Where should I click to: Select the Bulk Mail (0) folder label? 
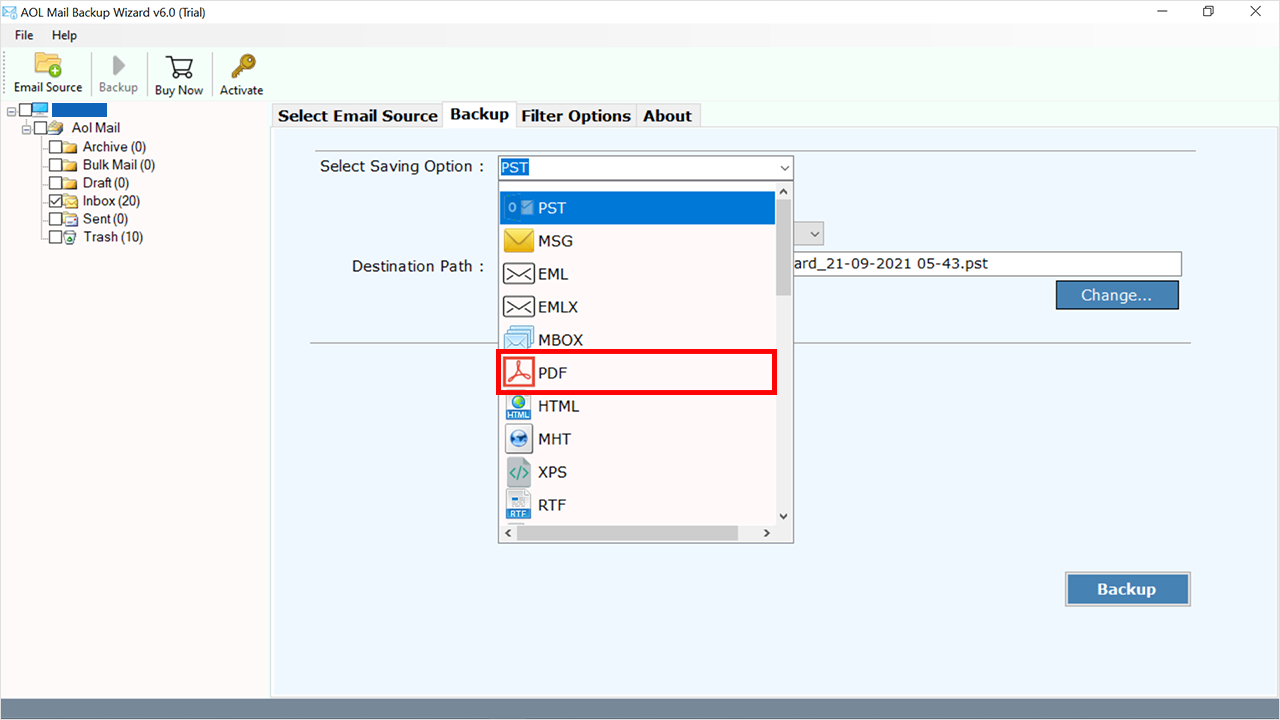click(x=119, y=165)
